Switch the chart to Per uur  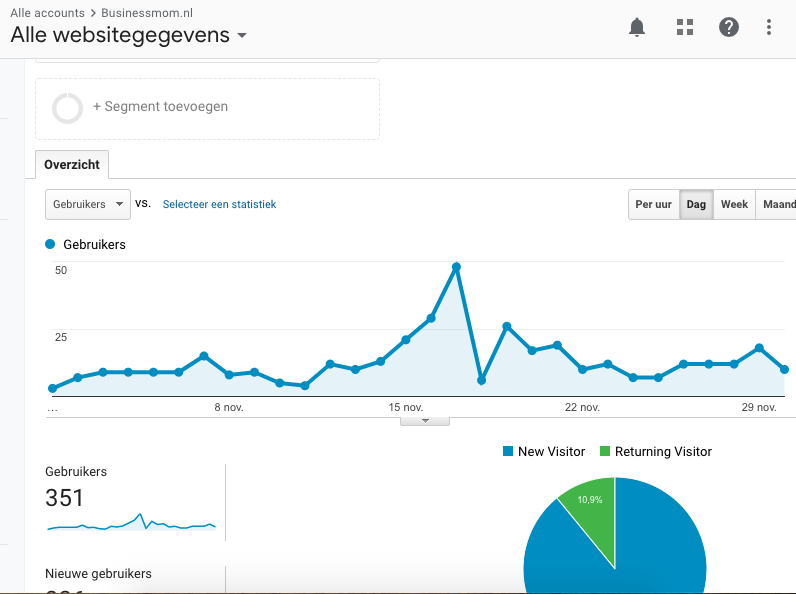coord(653,204)
